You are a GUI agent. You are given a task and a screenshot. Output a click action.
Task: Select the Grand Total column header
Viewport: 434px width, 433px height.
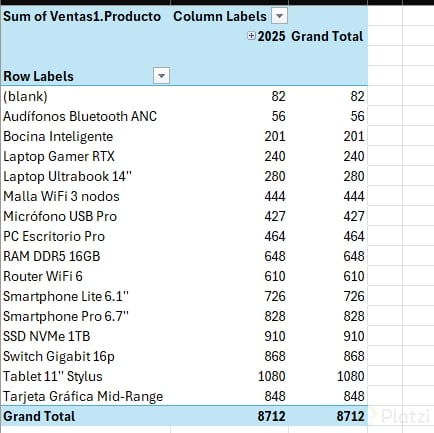[327, 36]
